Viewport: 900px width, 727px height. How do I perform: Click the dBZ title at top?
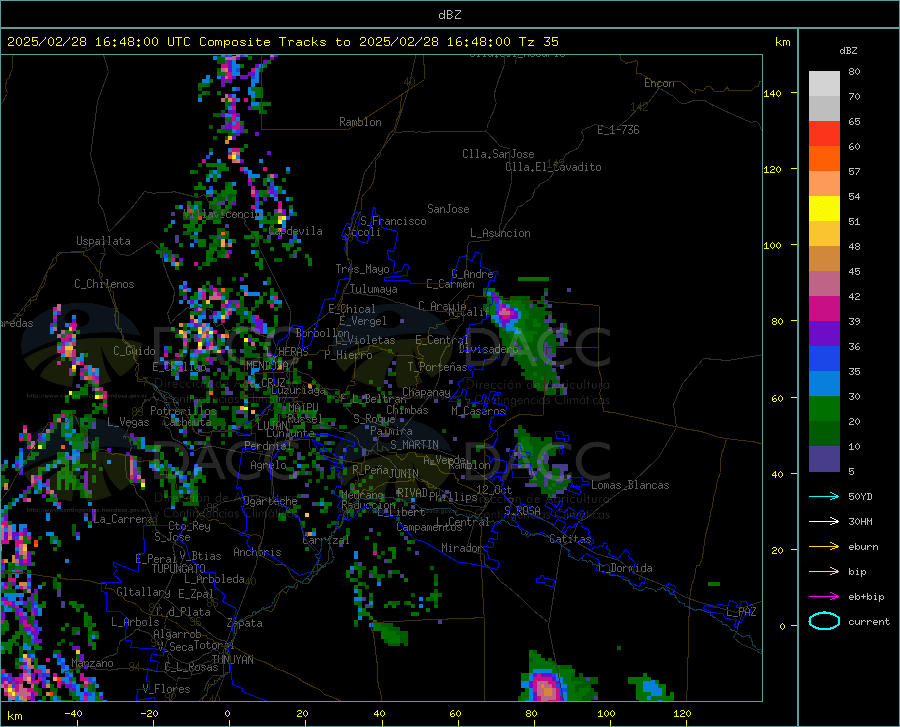pyautogui.click(x=449, y=15)
